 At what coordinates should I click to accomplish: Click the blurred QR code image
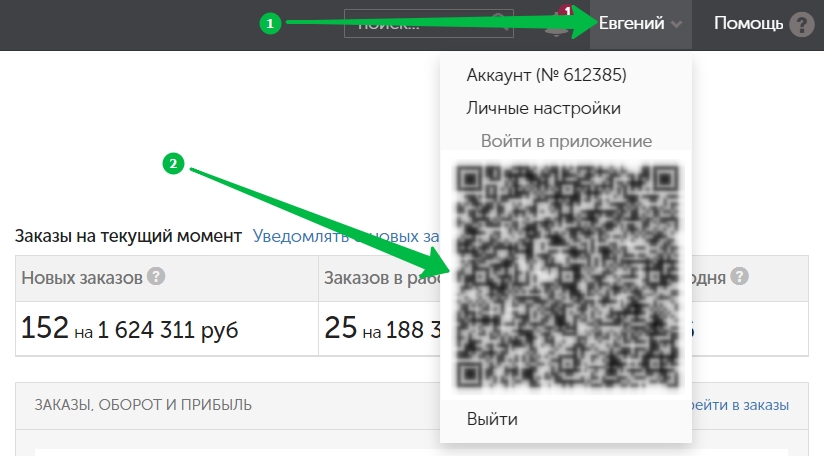click(568, 278)
